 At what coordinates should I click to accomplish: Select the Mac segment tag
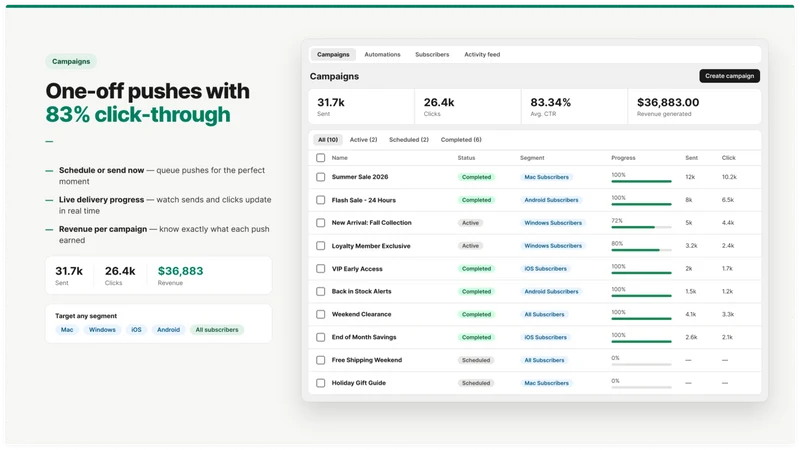coord(67,330)
